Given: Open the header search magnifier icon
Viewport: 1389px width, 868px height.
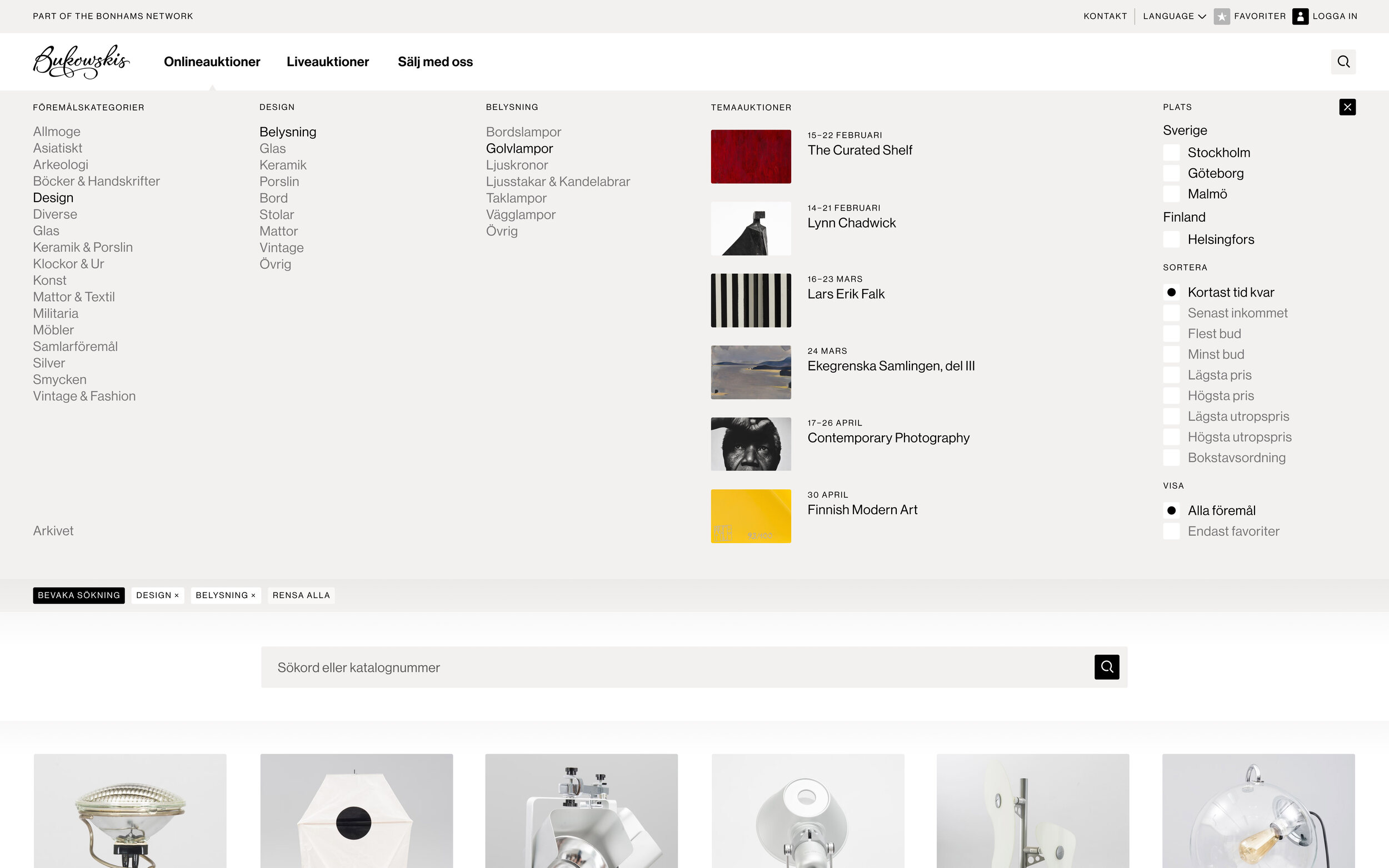Looking at the screenshot, I should point(1343,62).
